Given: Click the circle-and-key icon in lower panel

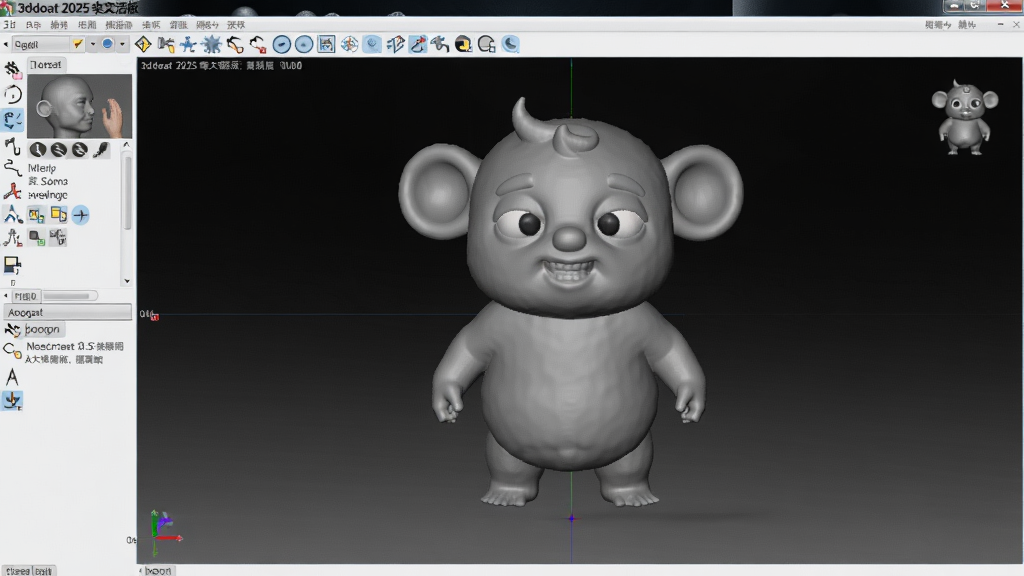Looking at the screenshot, I should tap(12, 351).
